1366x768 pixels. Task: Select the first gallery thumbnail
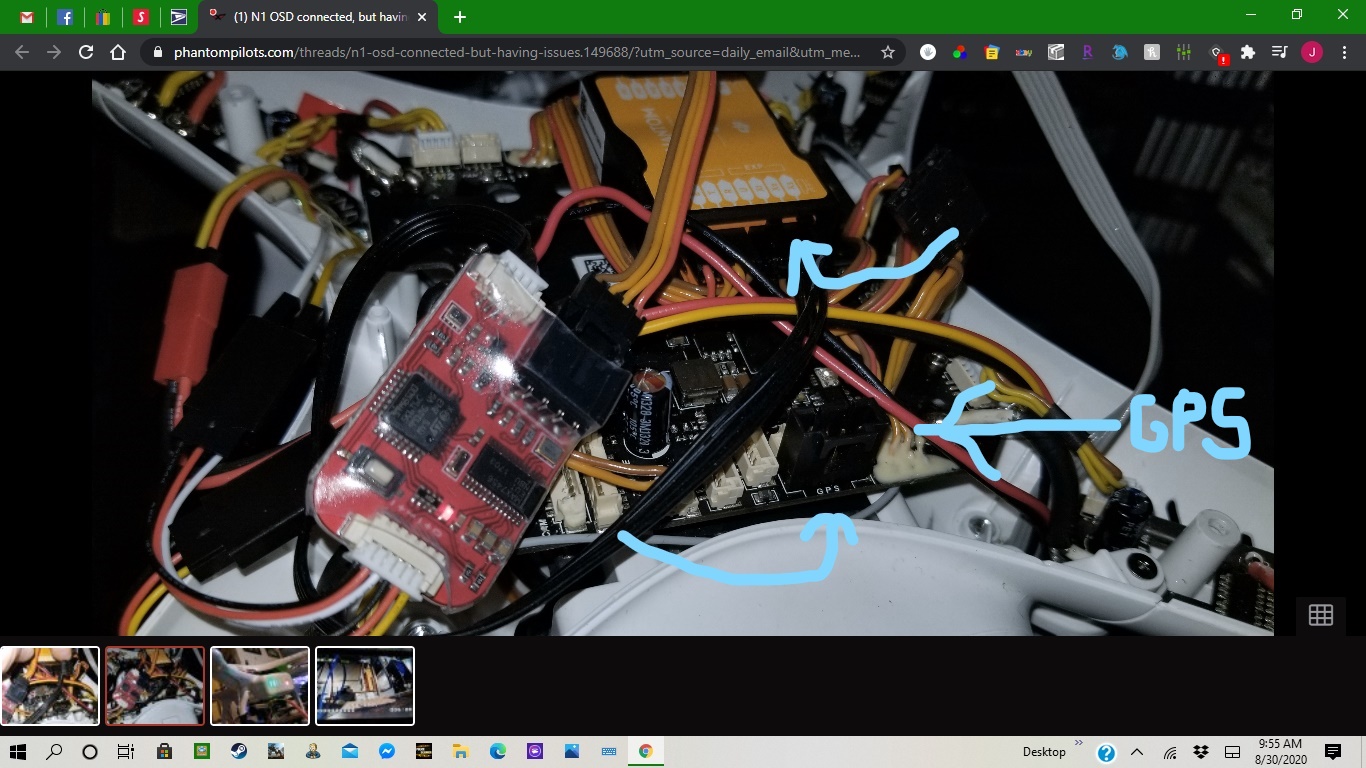click(x=50, y=685)
